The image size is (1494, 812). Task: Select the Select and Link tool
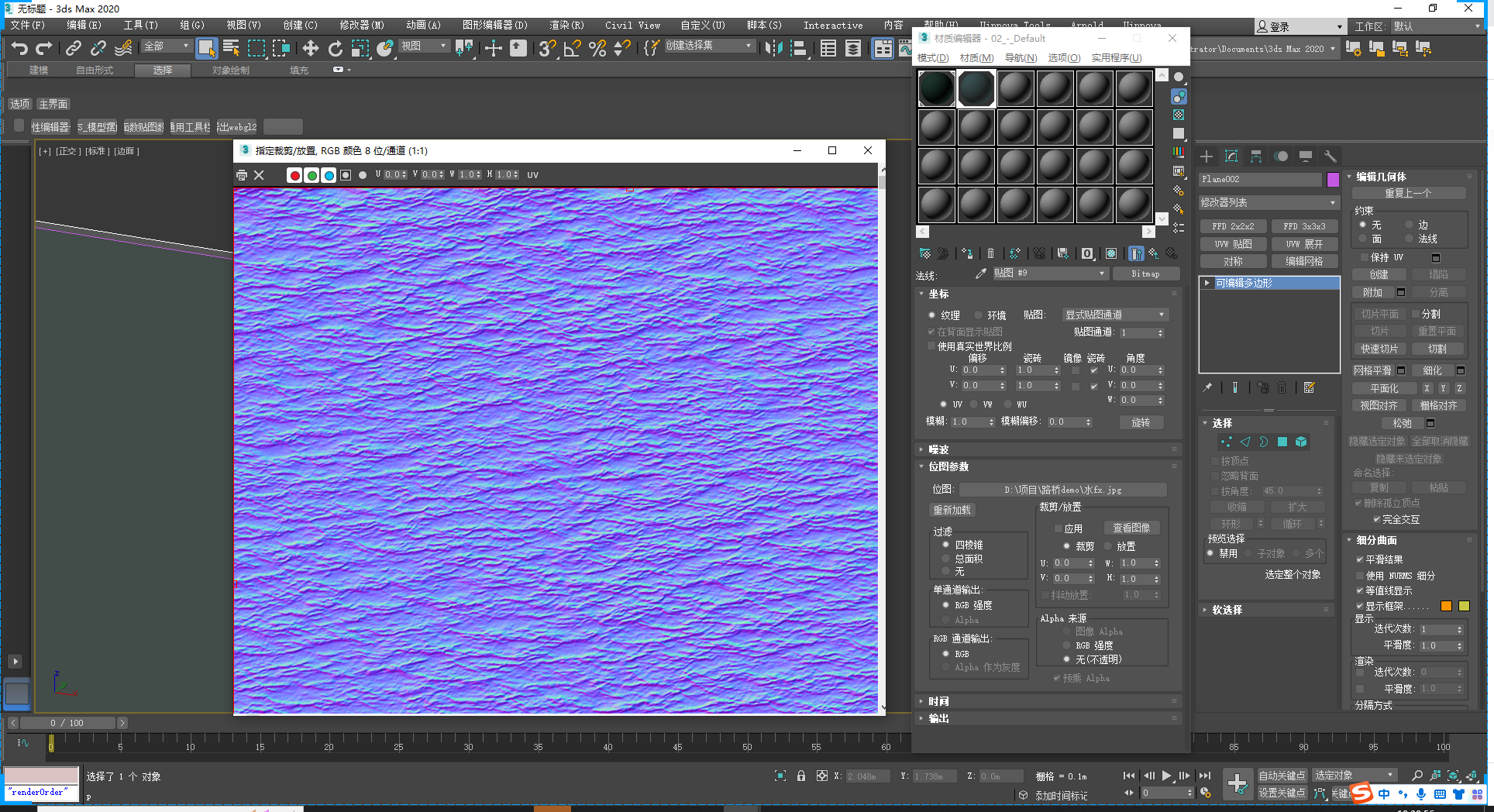pyautogui.click(x=74, y=49)
